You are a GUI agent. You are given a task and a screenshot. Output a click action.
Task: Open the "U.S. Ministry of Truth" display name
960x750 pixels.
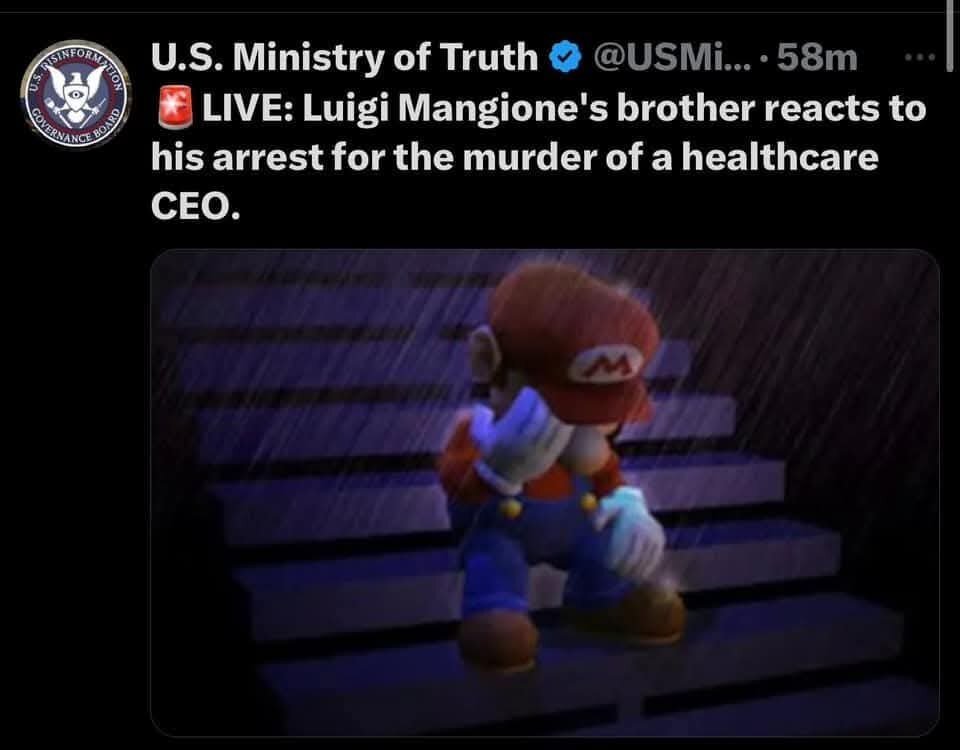[x=343, y=59]
